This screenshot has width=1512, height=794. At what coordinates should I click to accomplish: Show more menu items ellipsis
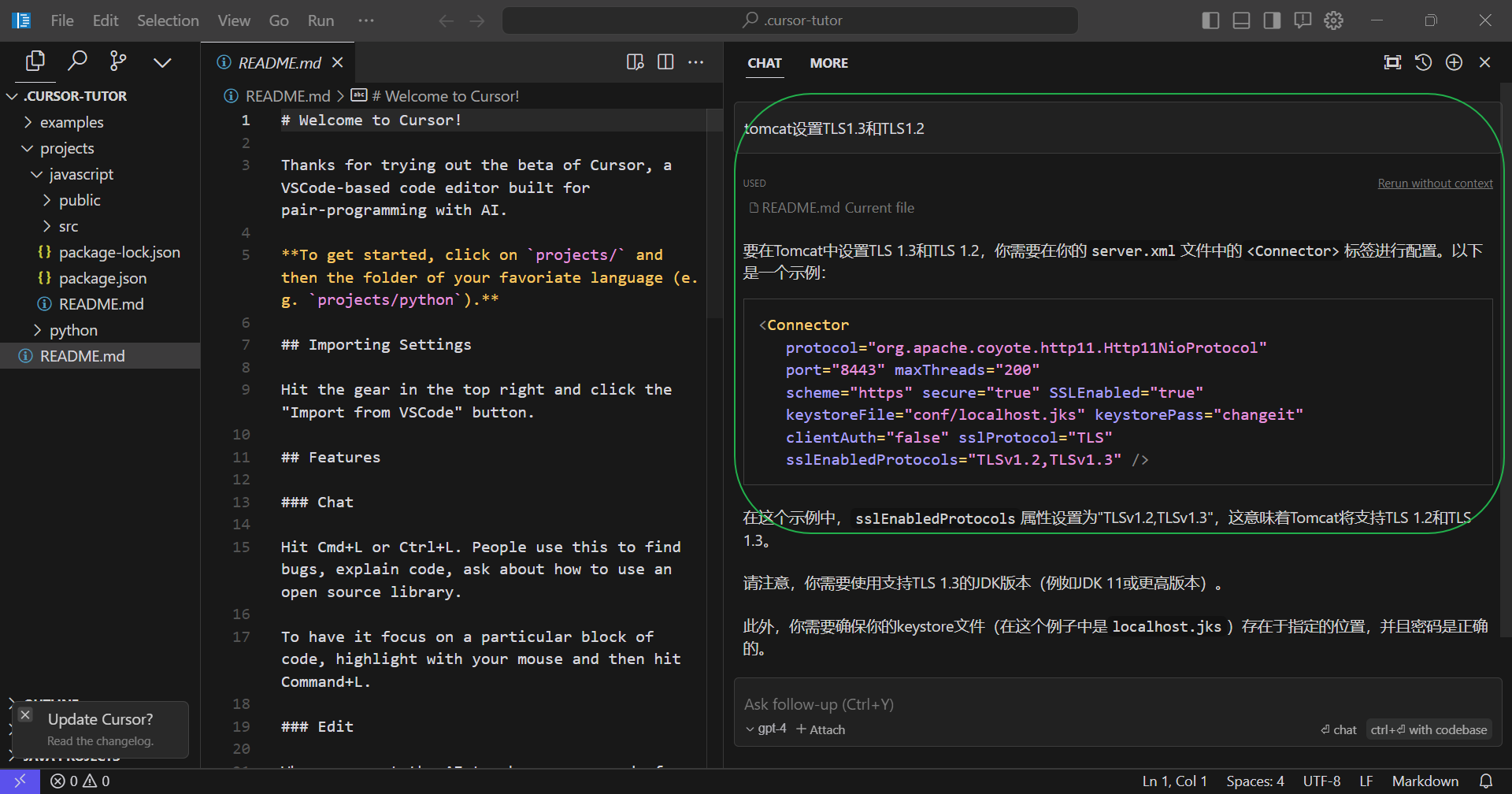coord(366,20)
